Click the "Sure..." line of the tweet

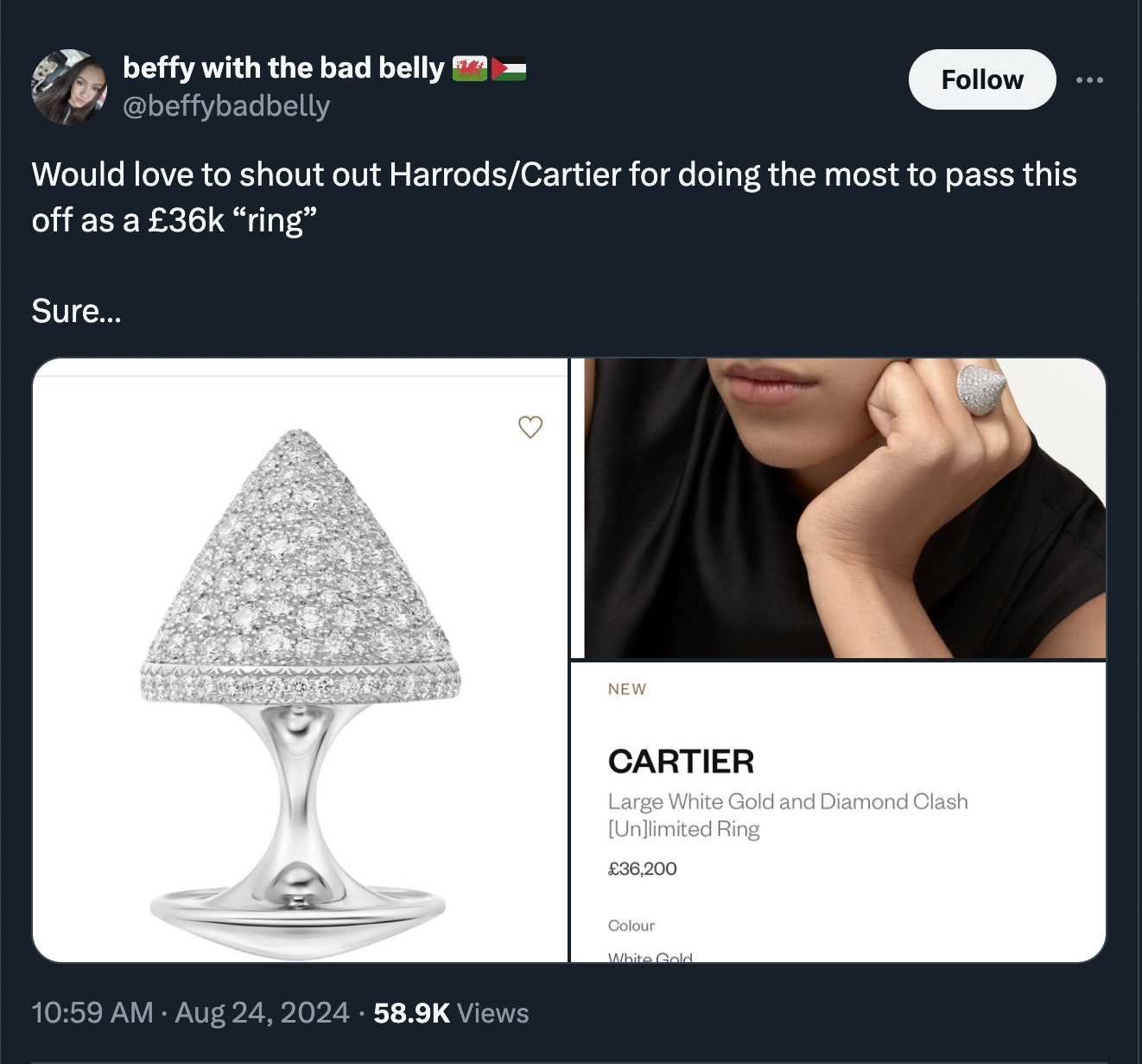(76, 311)
